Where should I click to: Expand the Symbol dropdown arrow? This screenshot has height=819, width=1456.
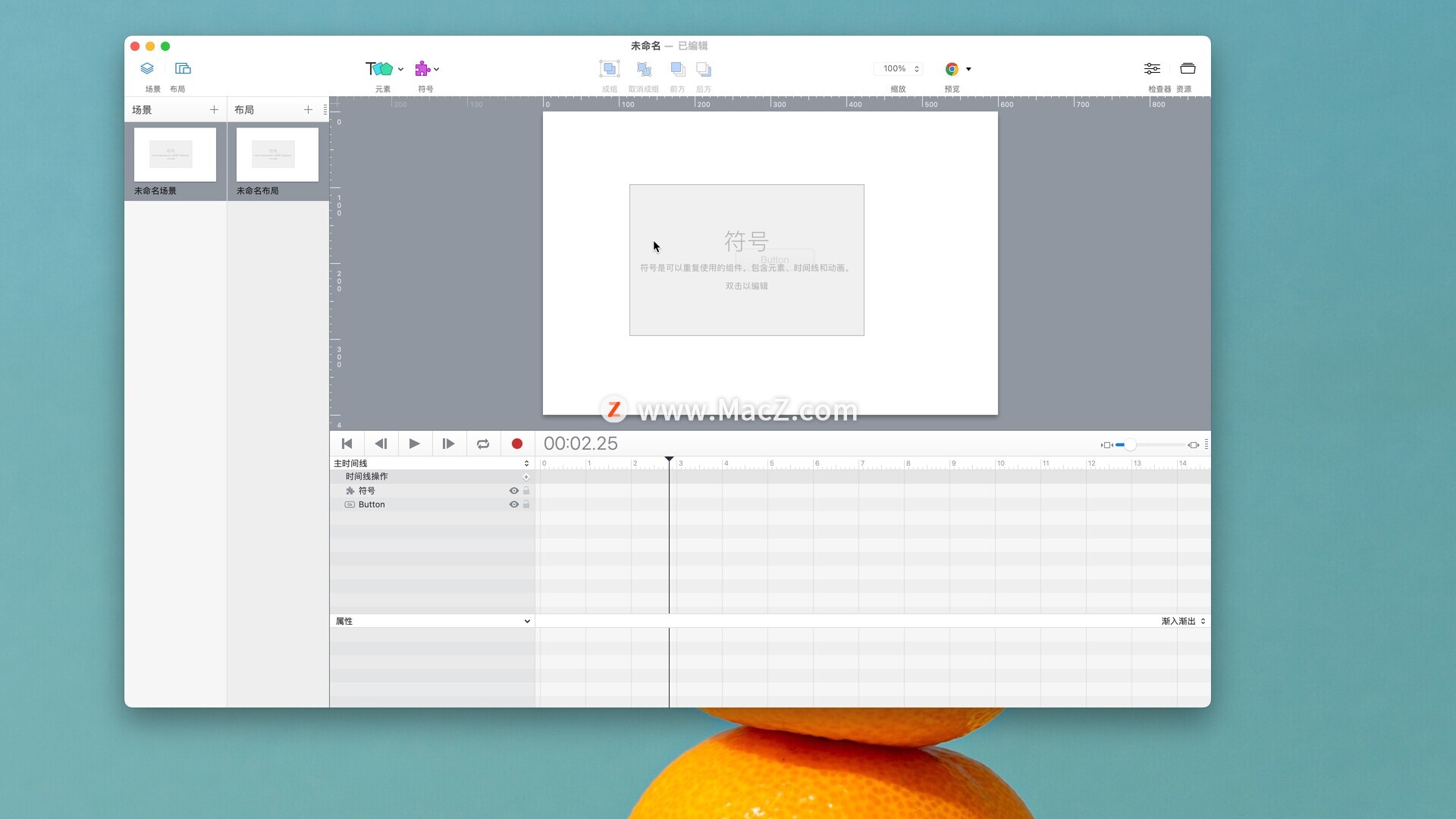click(x=436, y=69)
